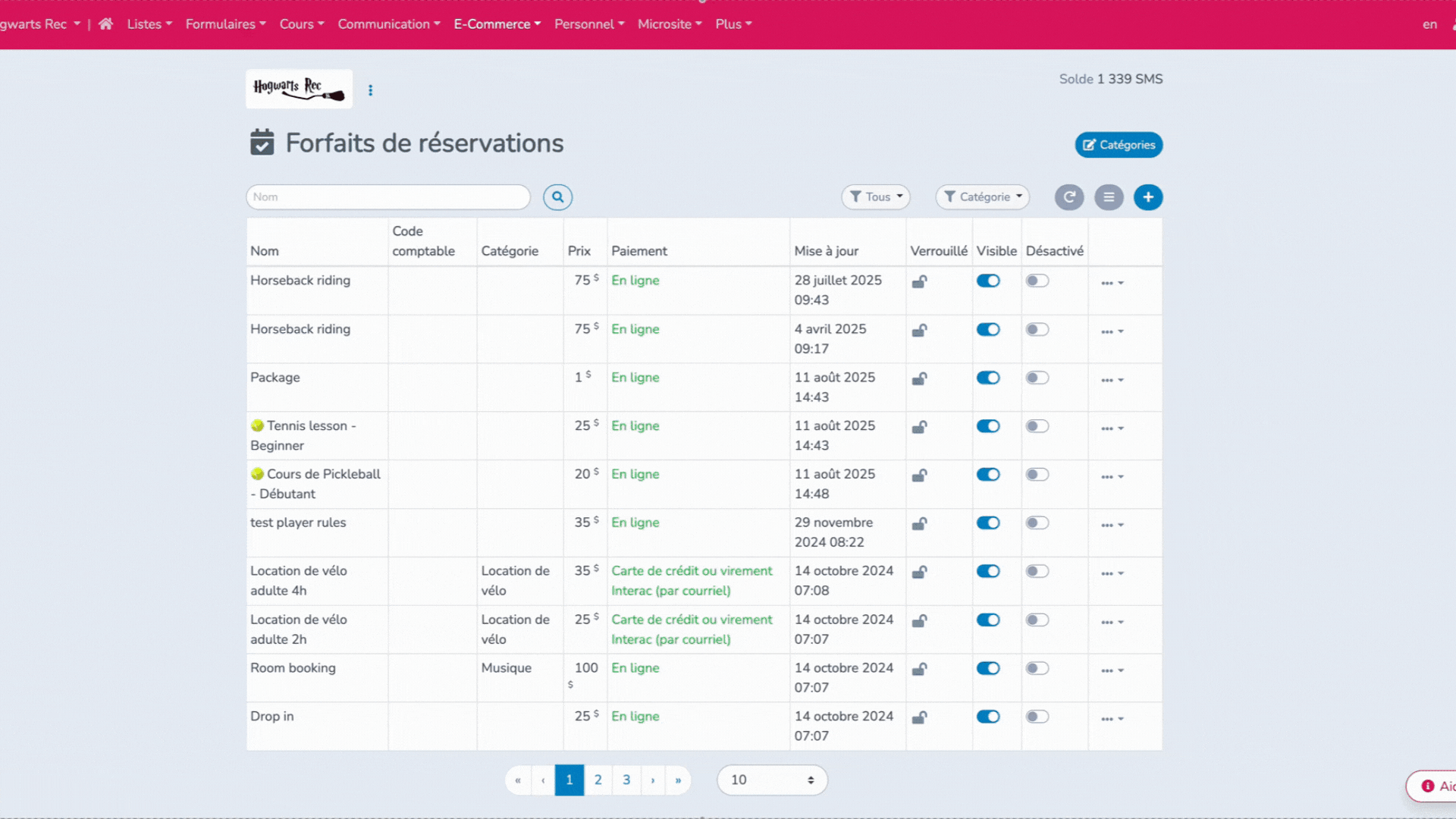Toggle Visible switch for first Horseback riding
Image resolution: width=1456 pixels, height=819 pixels.
click(x=988, y=281)
